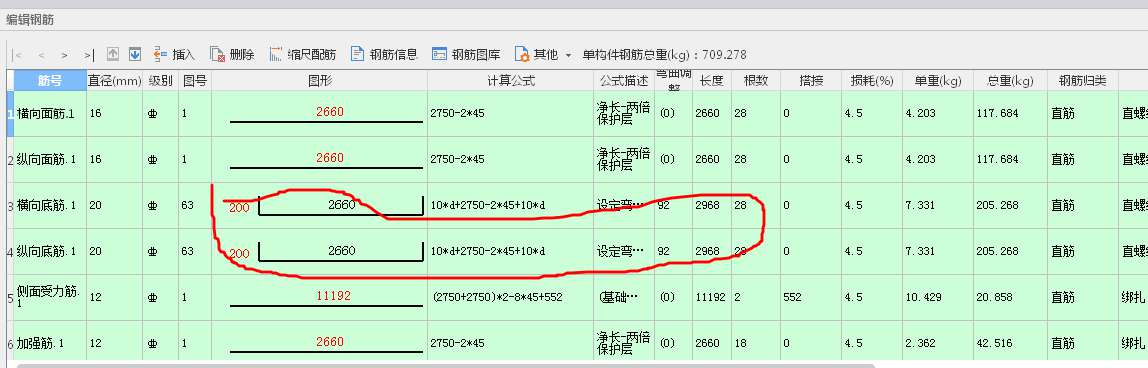Click the formula cell of 横向底筋.1
1148x368 pixels.
click(510, 206)
